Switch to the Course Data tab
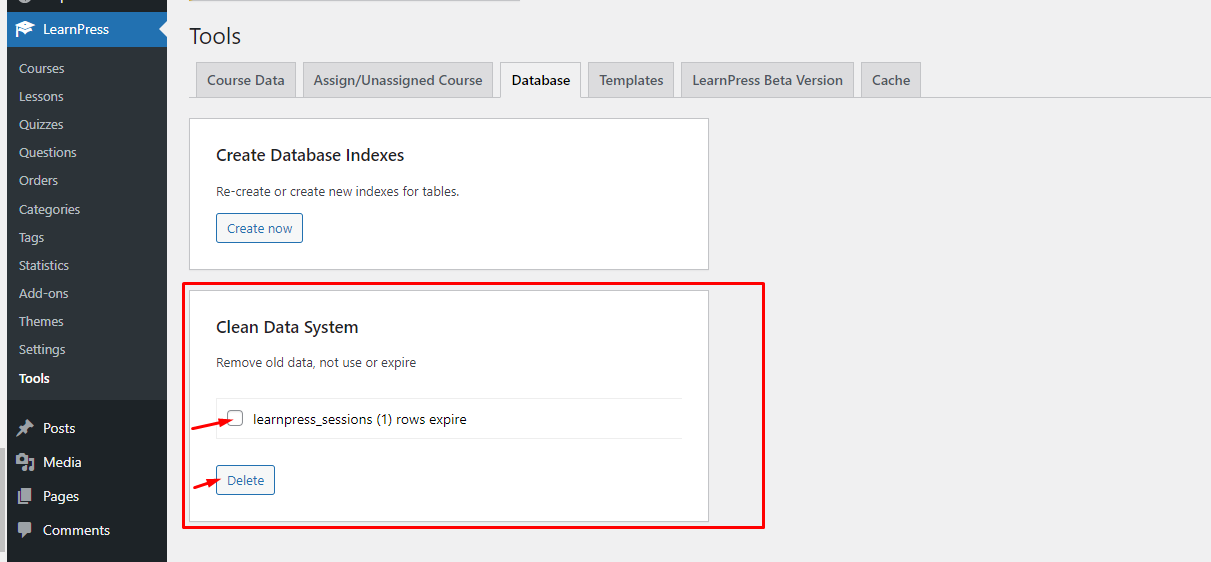The width and height of the screenshot is (1211, 562). [246, 80]
